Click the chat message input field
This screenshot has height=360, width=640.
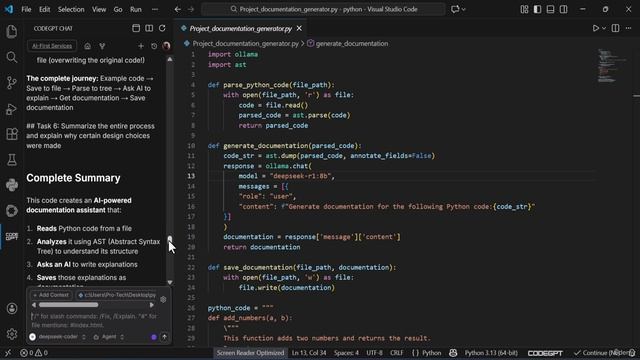(x=96, y=321)
